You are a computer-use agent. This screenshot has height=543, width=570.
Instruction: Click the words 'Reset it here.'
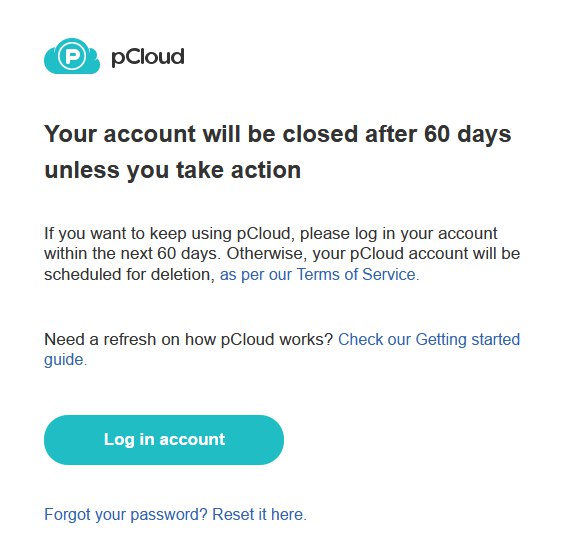(x=260, y=514)
